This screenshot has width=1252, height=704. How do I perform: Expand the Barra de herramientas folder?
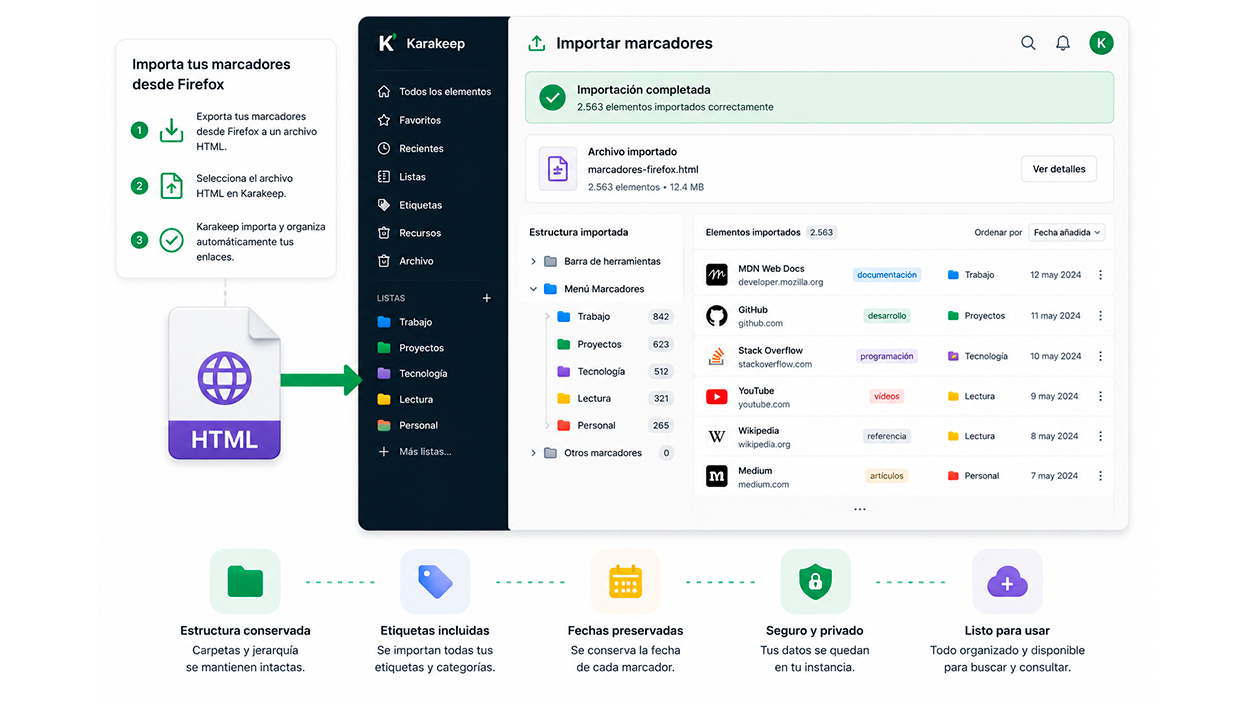coord(533,261)
